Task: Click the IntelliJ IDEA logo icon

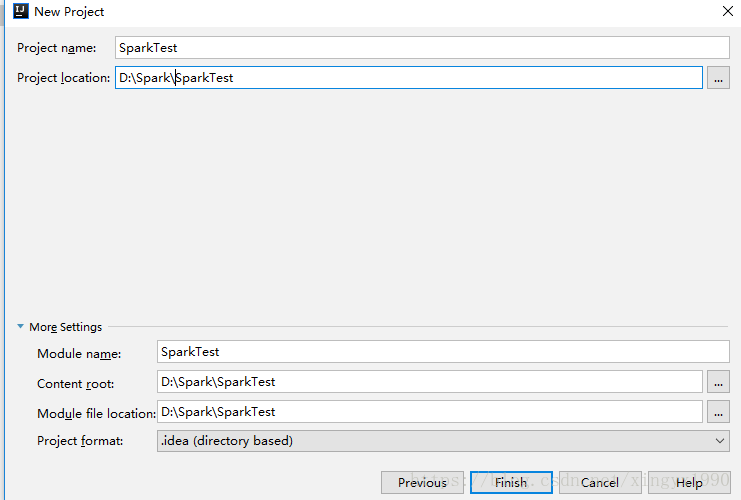Action: [x=20, y=12]
